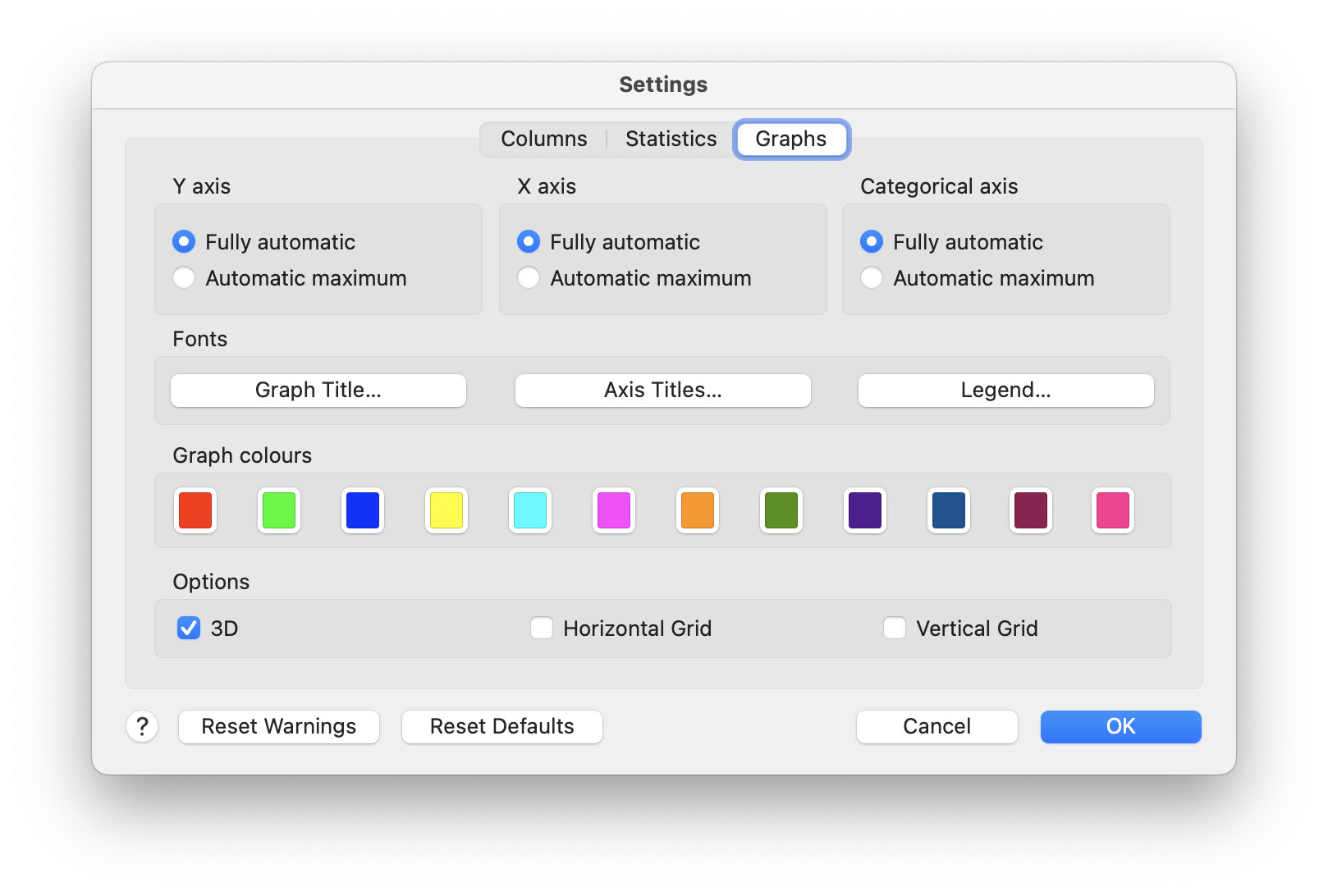This screenshot has height=896, width=1328.
Task: Open the Graph Title font settings
Action: [318, 391]
